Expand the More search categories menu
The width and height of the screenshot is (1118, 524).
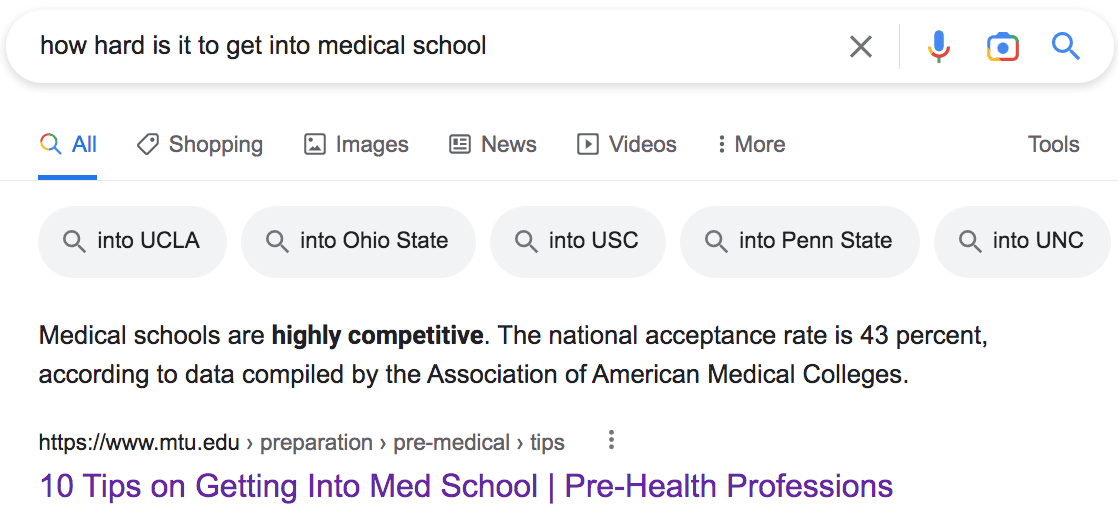coord(750,145)
